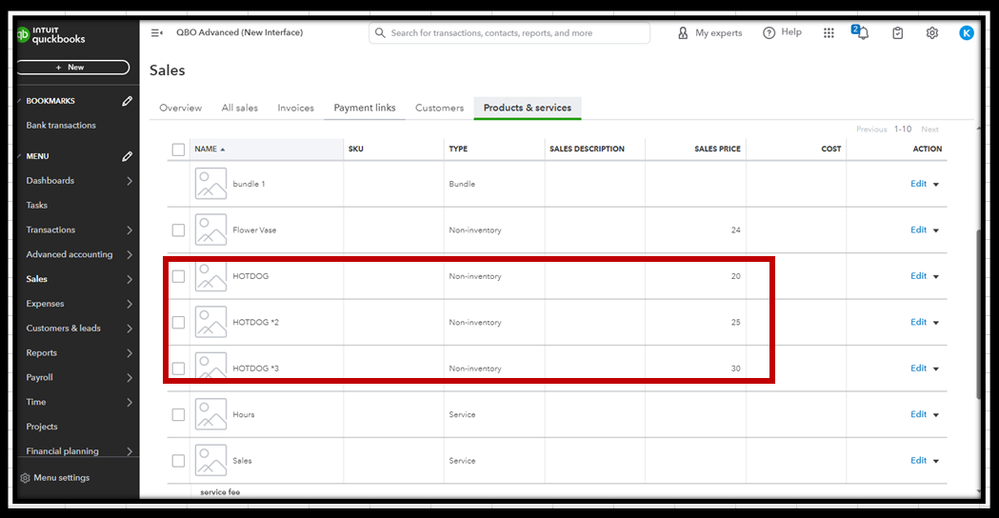Click the HOTDOG image placeholder
The height and width of the screenshot is (518, 999).
coord(211,277)
